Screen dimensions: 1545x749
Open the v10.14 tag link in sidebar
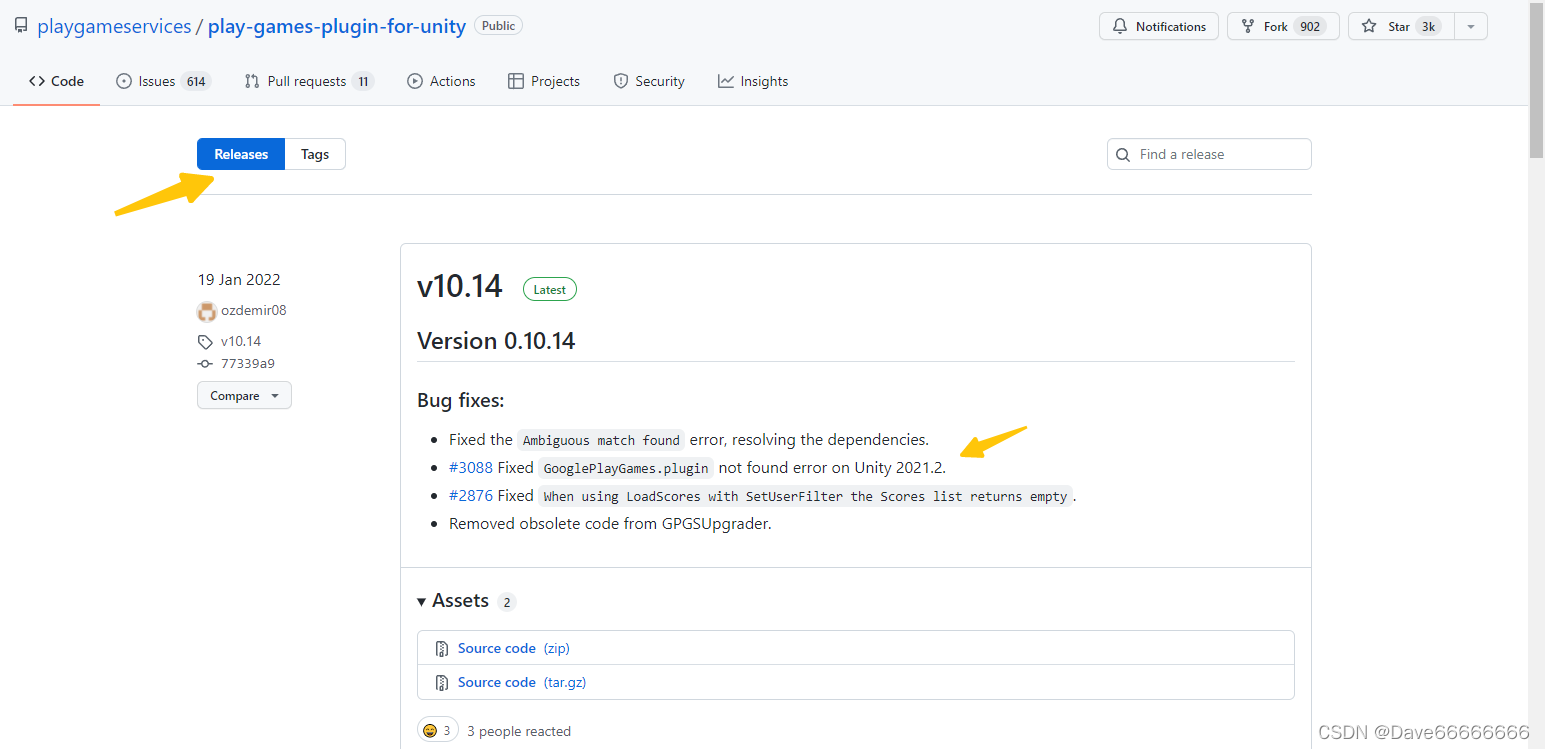(241, 341)
